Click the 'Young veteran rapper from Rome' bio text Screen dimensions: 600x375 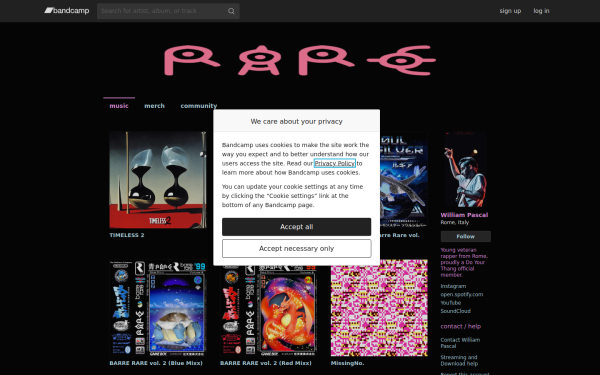[x=464, y=262]
